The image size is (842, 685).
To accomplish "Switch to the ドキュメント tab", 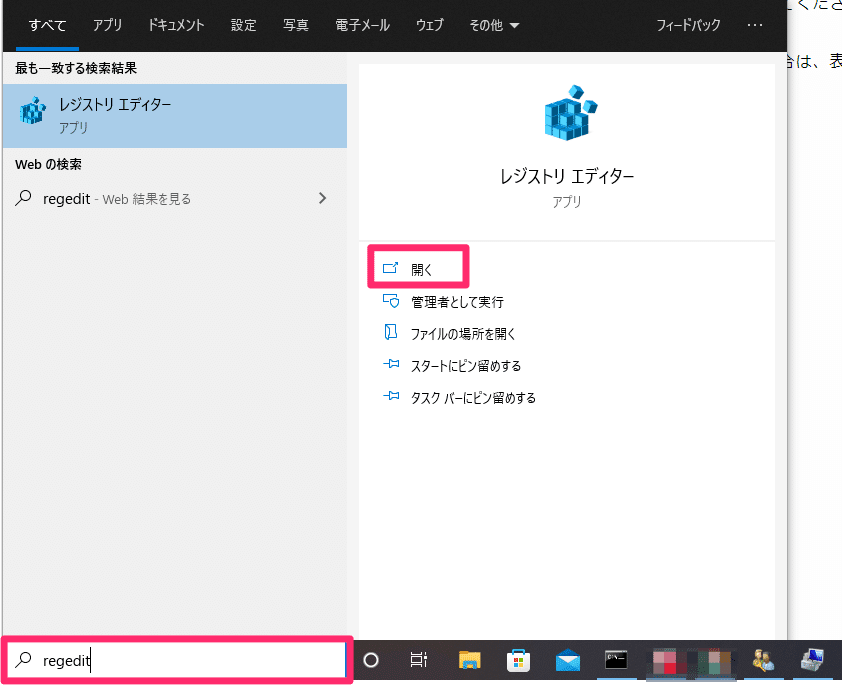I will pyautogui.click(x=176, y=25).
